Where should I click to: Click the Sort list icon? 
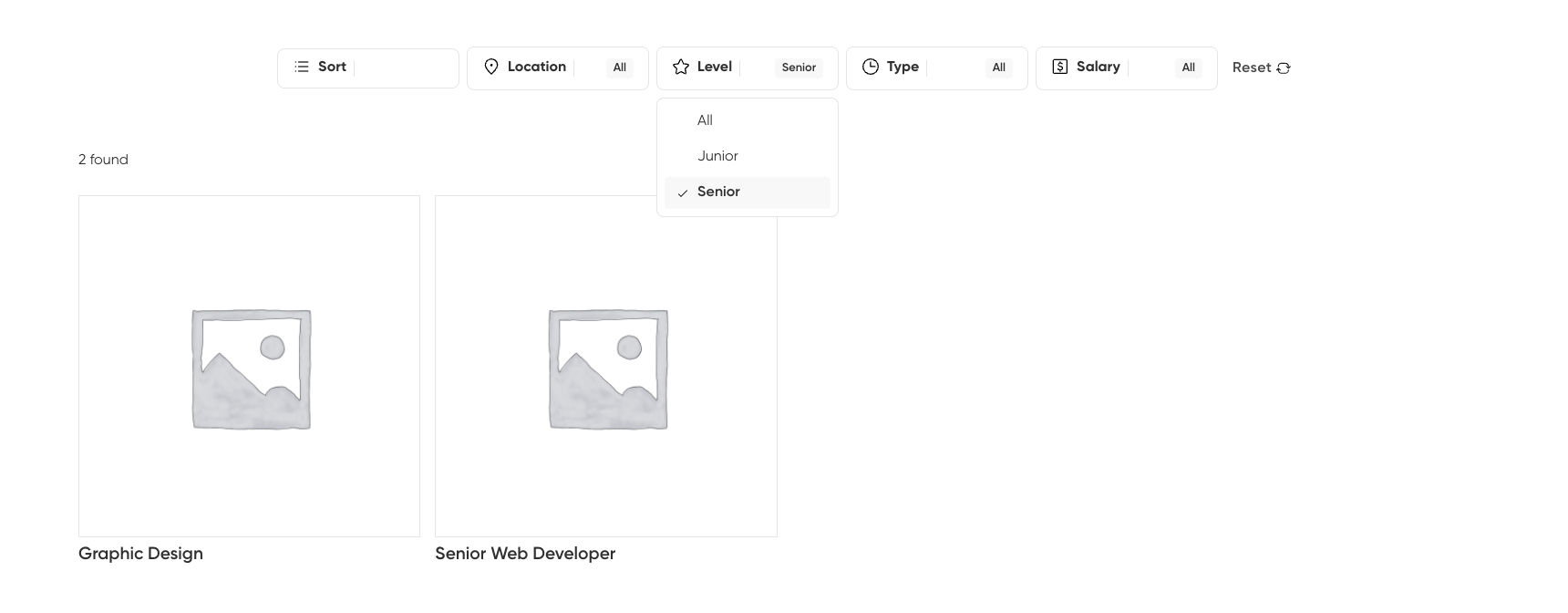[x=302, y=68]
